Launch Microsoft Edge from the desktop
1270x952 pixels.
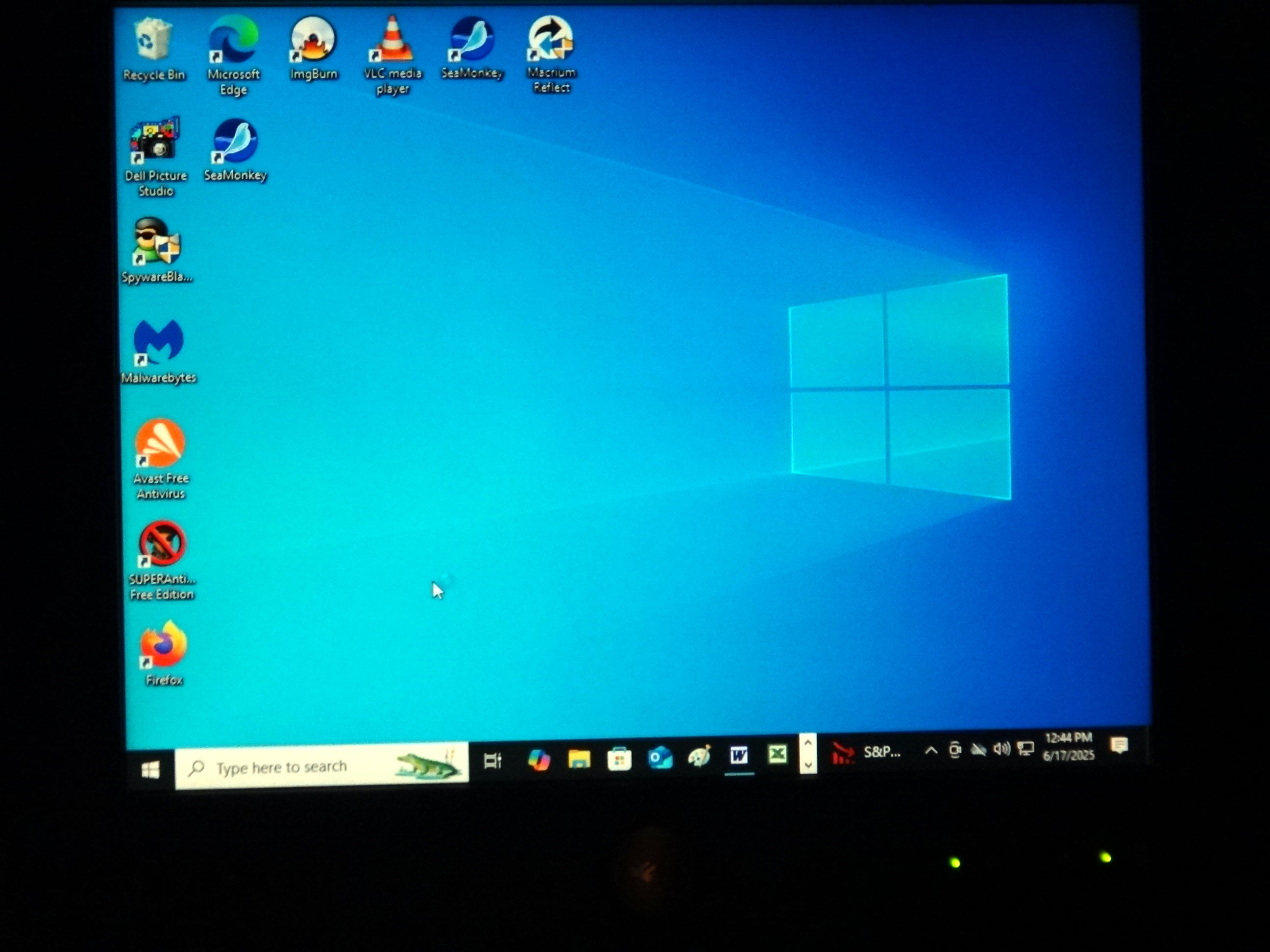234,55
